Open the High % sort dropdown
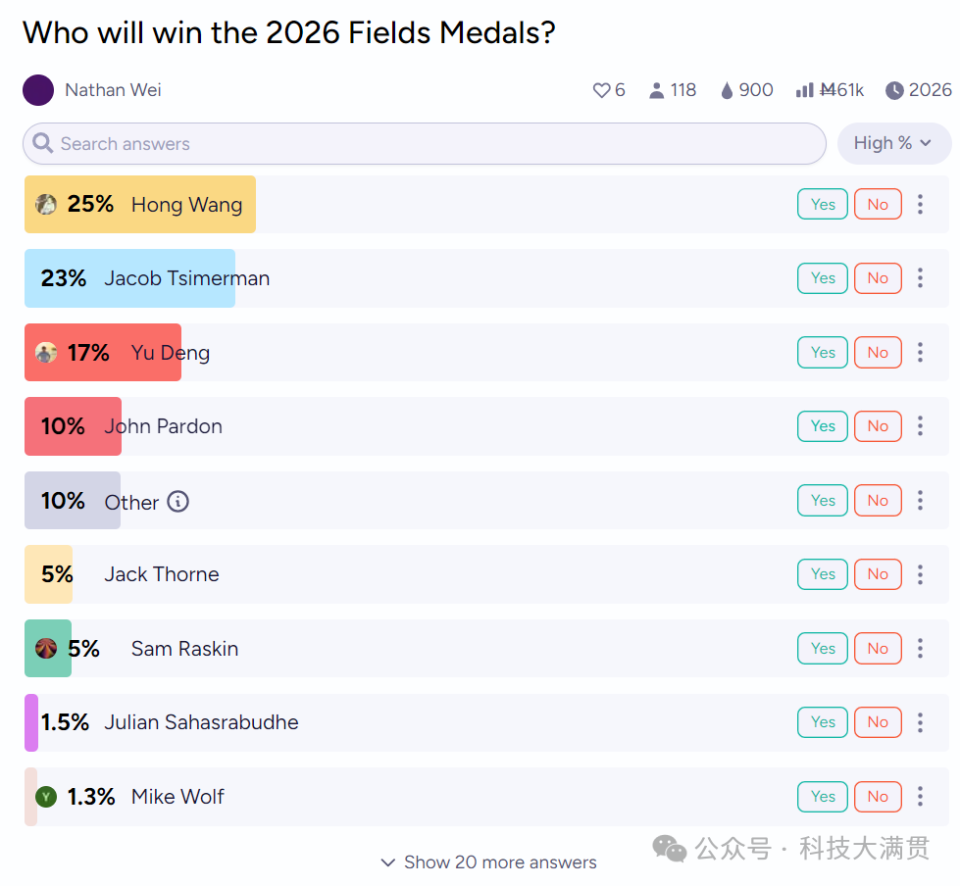Screen dimensions: 960x886 893,143
